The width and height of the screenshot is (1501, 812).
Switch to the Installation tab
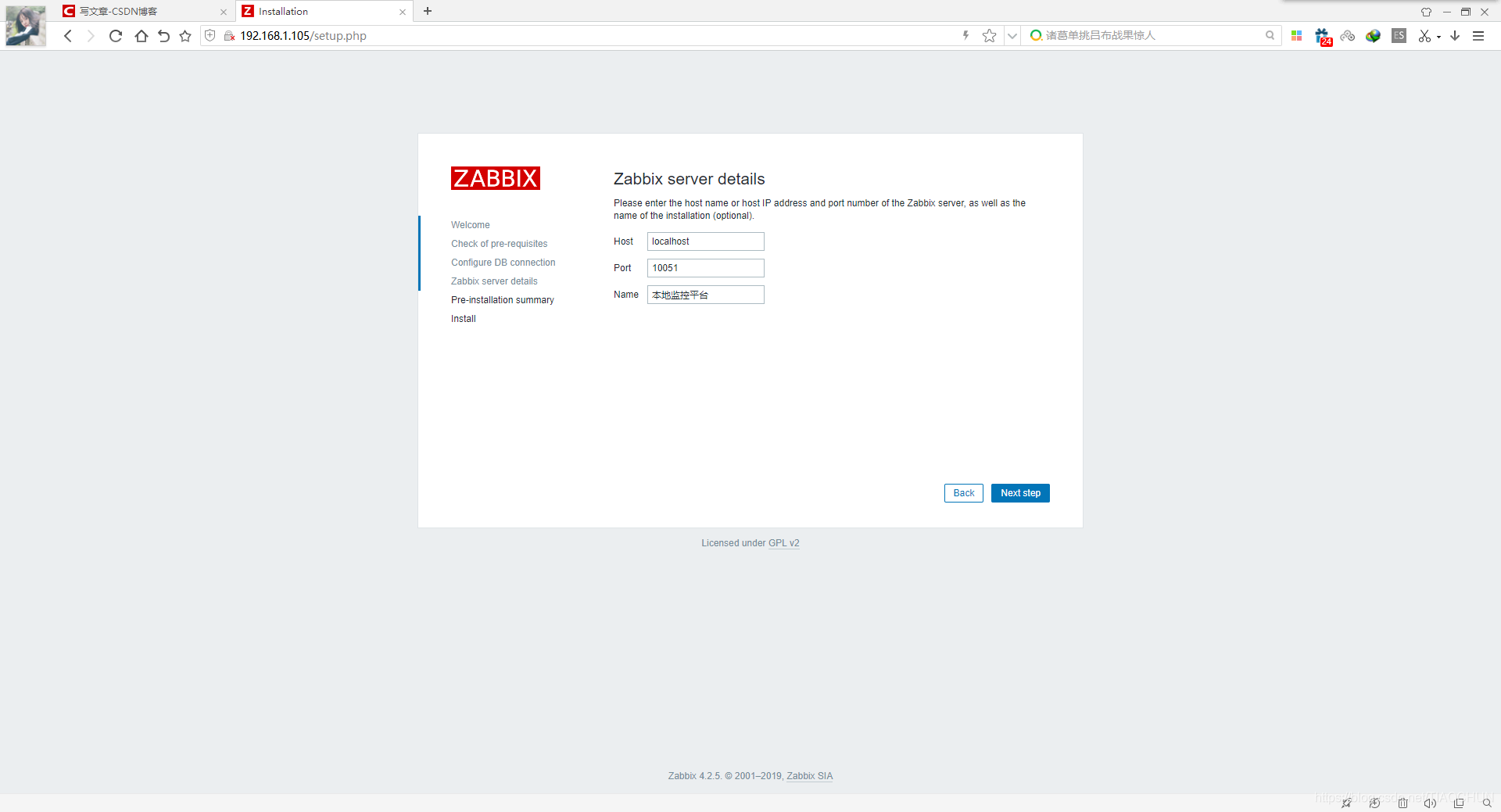[x=324, y=11]
